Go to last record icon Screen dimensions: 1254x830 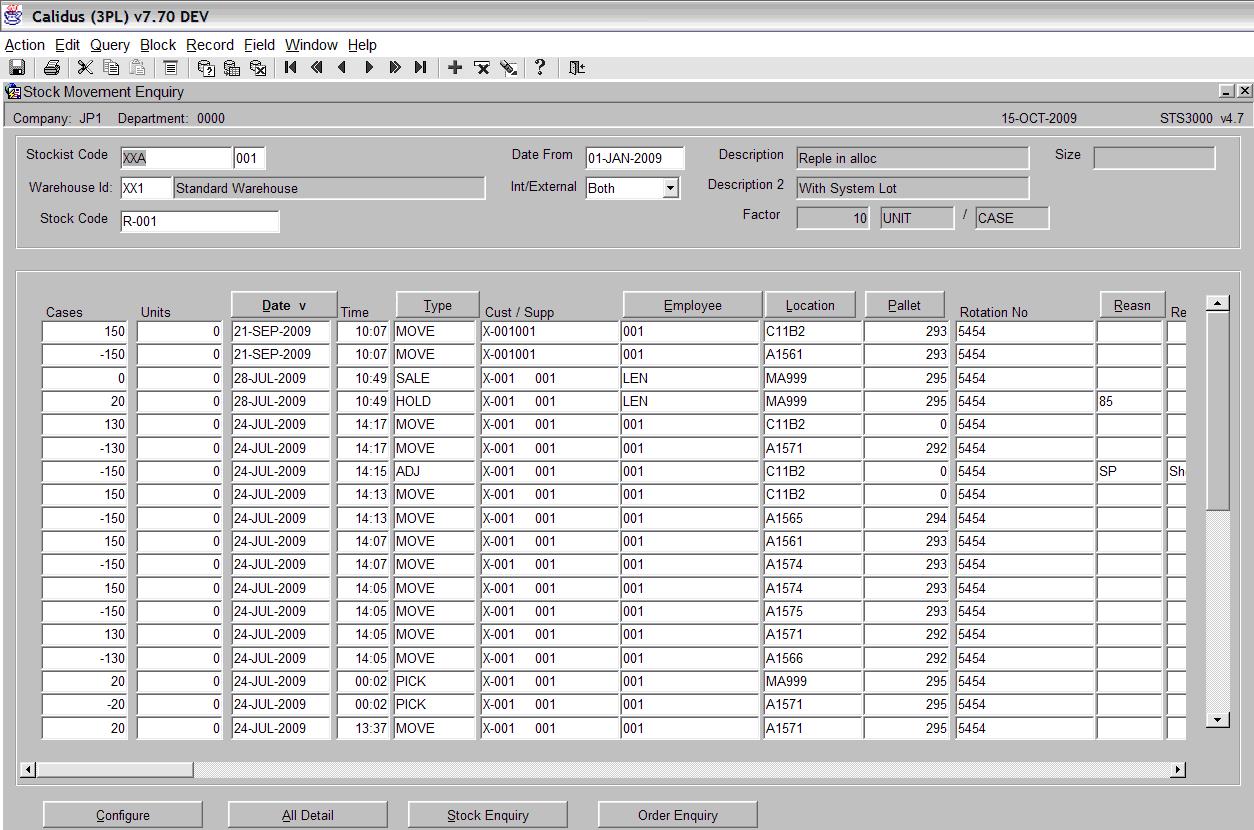point(421,68)
